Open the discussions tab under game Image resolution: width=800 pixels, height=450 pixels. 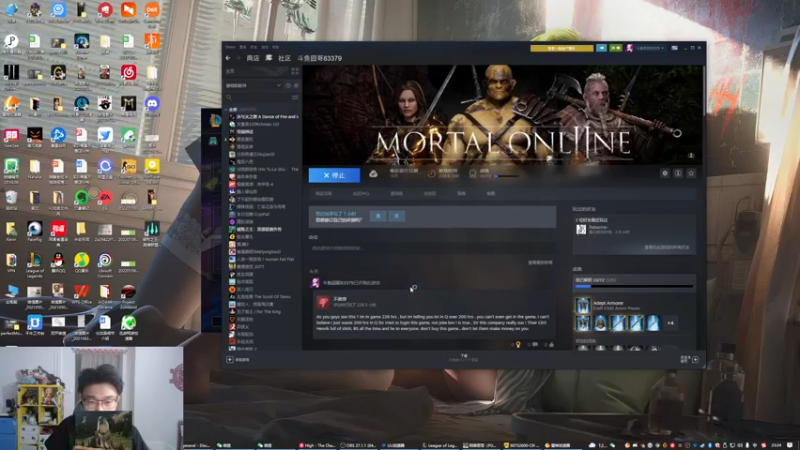(x=430, y=194)
